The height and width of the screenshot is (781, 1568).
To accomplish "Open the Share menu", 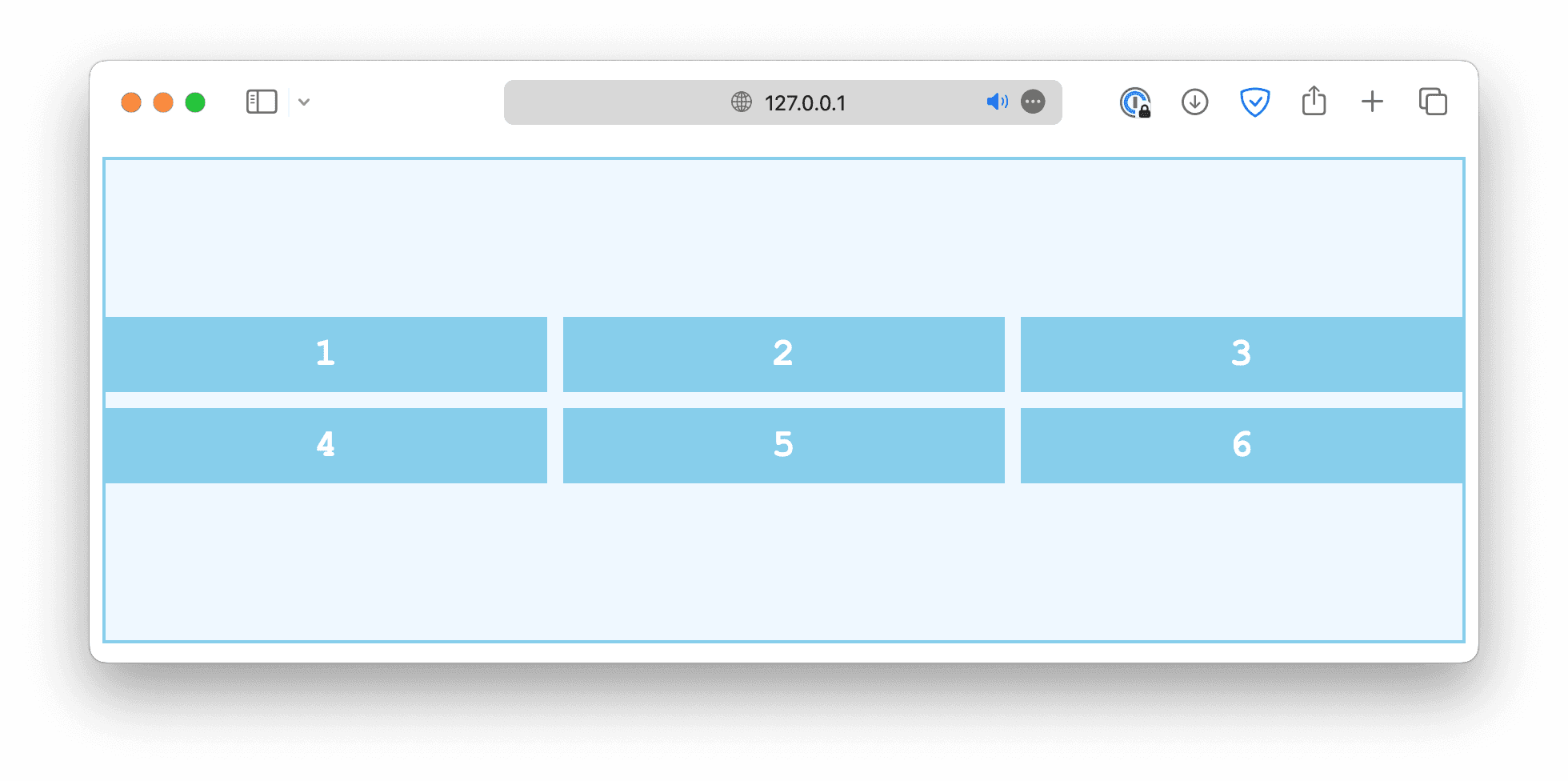I will 1314,102.
